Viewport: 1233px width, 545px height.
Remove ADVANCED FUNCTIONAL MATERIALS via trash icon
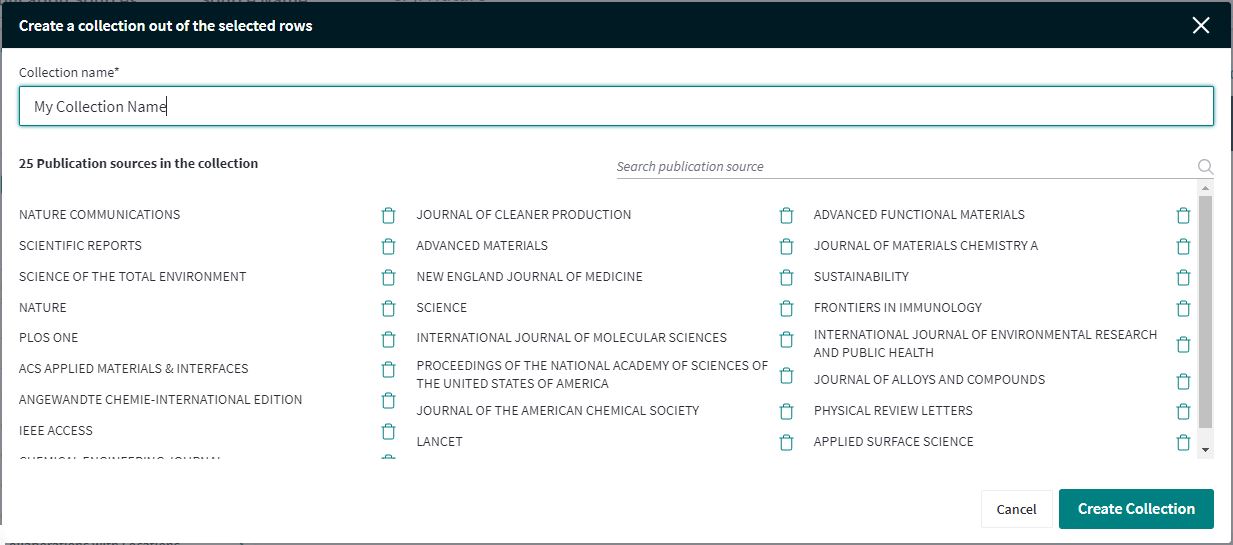(1183, 215)
